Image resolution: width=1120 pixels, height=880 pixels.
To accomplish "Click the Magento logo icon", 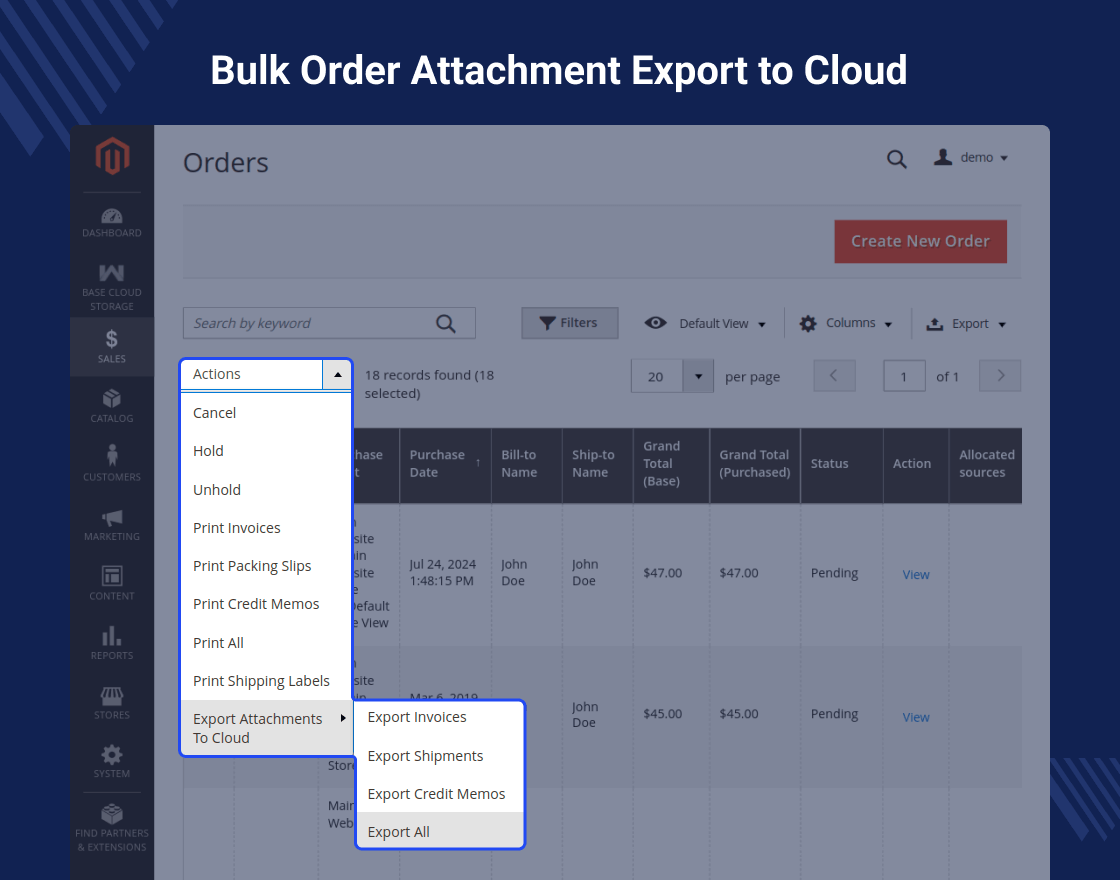I will pos(112,158).
